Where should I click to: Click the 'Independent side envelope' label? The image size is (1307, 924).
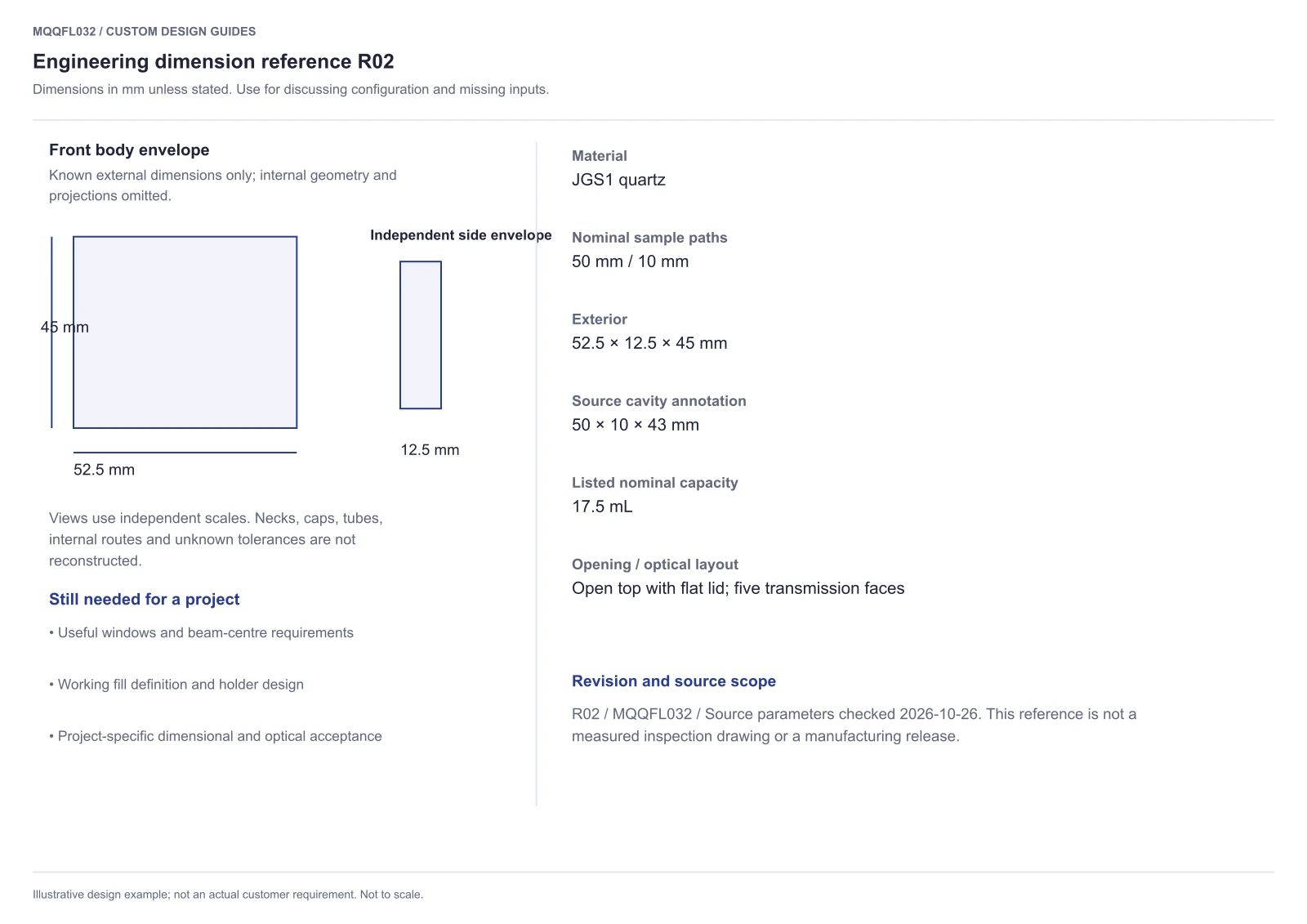pyautogui.click(x=461, y=235)
